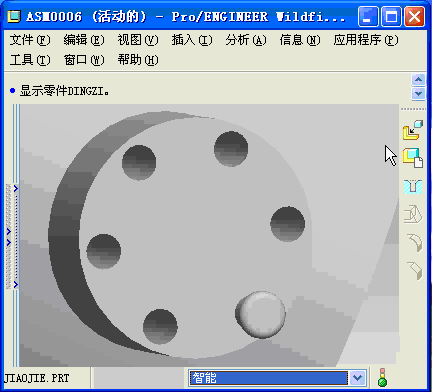Open the 帮助(H) menu
This screenshot has width=432, height=392.
pyautogui.click(x=138, y=60)
